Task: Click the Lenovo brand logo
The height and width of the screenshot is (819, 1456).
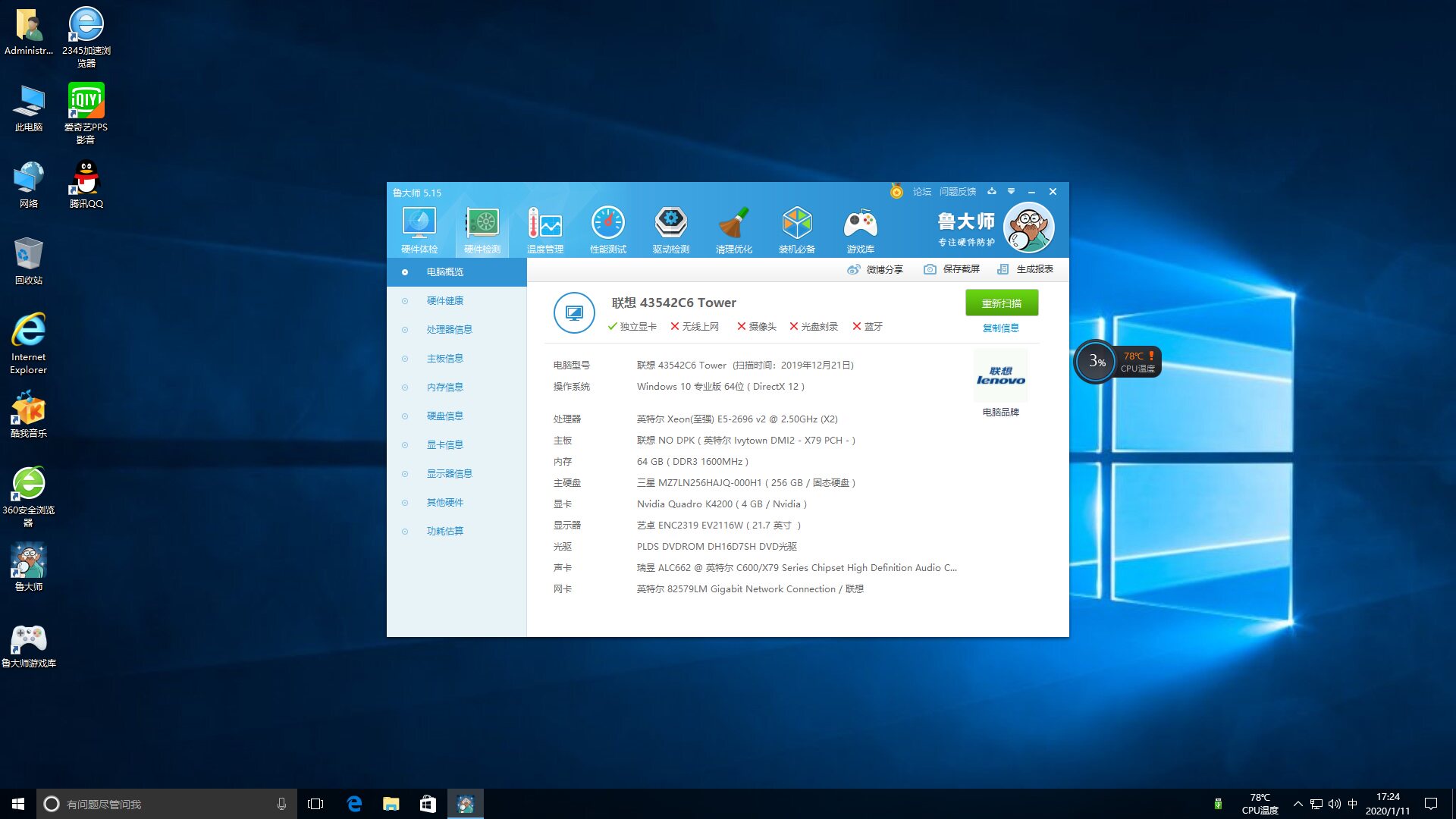Action: (1001, 376)
